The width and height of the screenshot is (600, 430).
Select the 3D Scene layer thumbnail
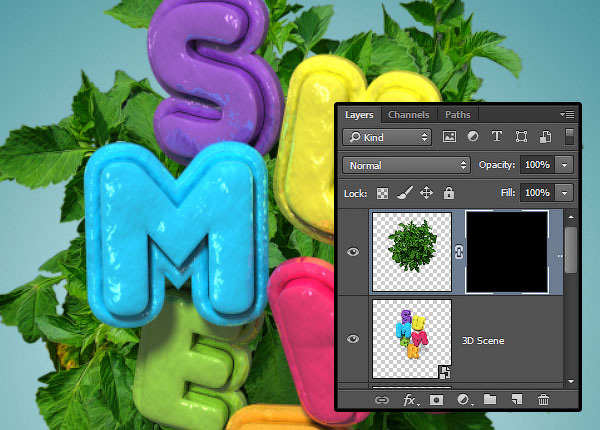412,339
